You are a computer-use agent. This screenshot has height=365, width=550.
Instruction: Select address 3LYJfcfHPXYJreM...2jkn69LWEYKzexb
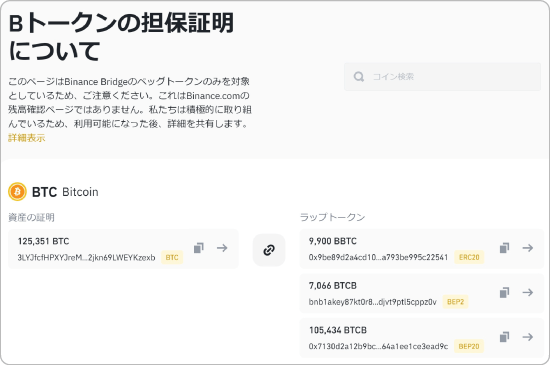tap(86, 258)
